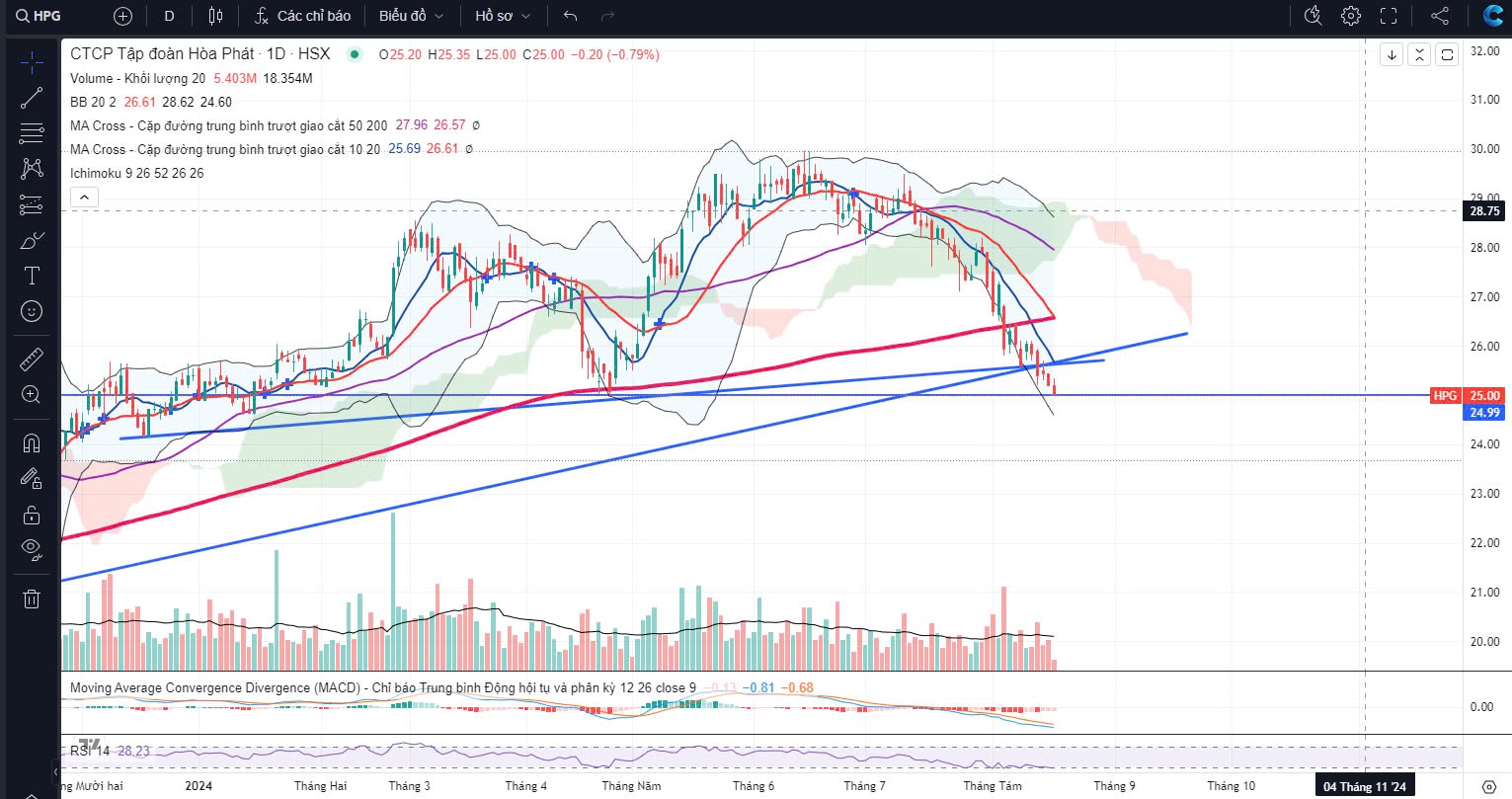This screenshot has width=1512, height=799.
Task: Click the green market status dot
Action: (355, 54)
